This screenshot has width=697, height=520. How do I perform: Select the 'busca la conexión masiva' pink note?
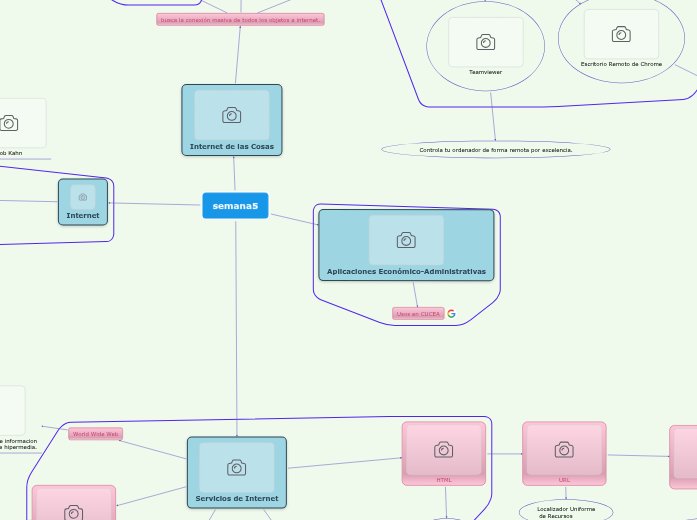pos(240,19)
